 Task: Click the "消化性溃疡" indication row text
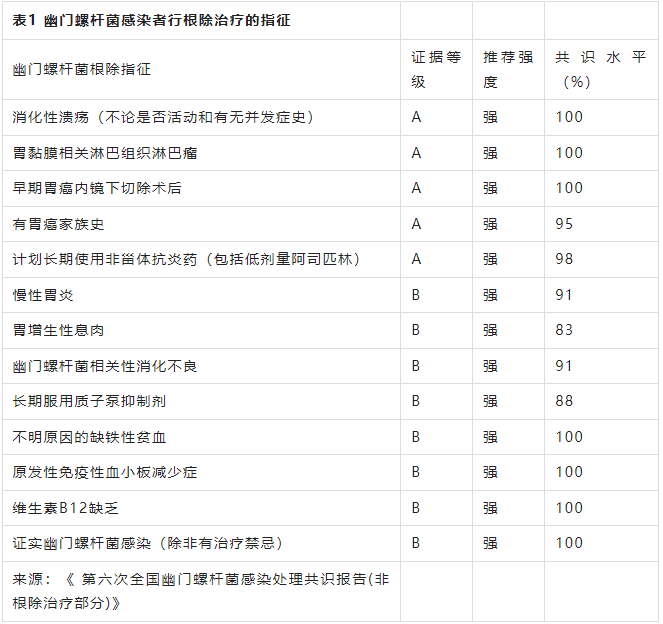tap(163, 117)
